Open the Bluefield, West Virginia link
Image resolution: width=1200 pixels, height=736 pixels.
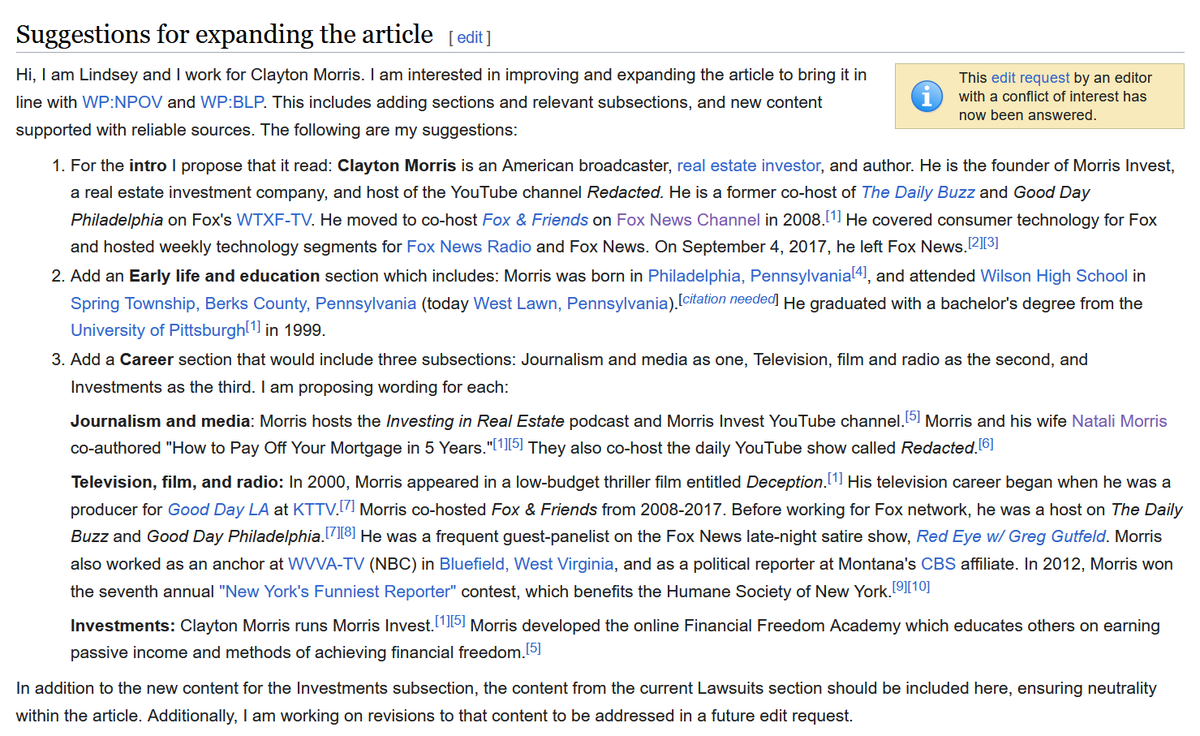click(x=527, y=564)
